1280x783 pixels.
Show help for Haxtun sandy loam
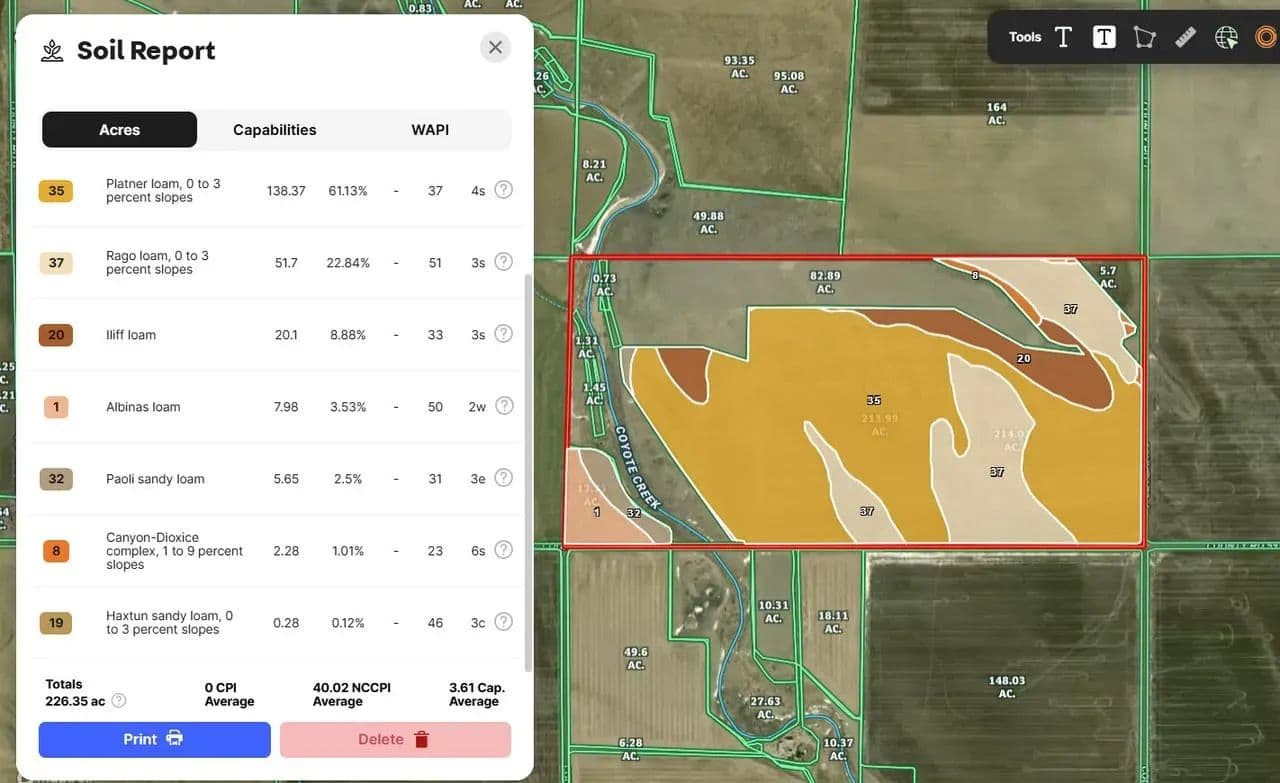[504, 622]
